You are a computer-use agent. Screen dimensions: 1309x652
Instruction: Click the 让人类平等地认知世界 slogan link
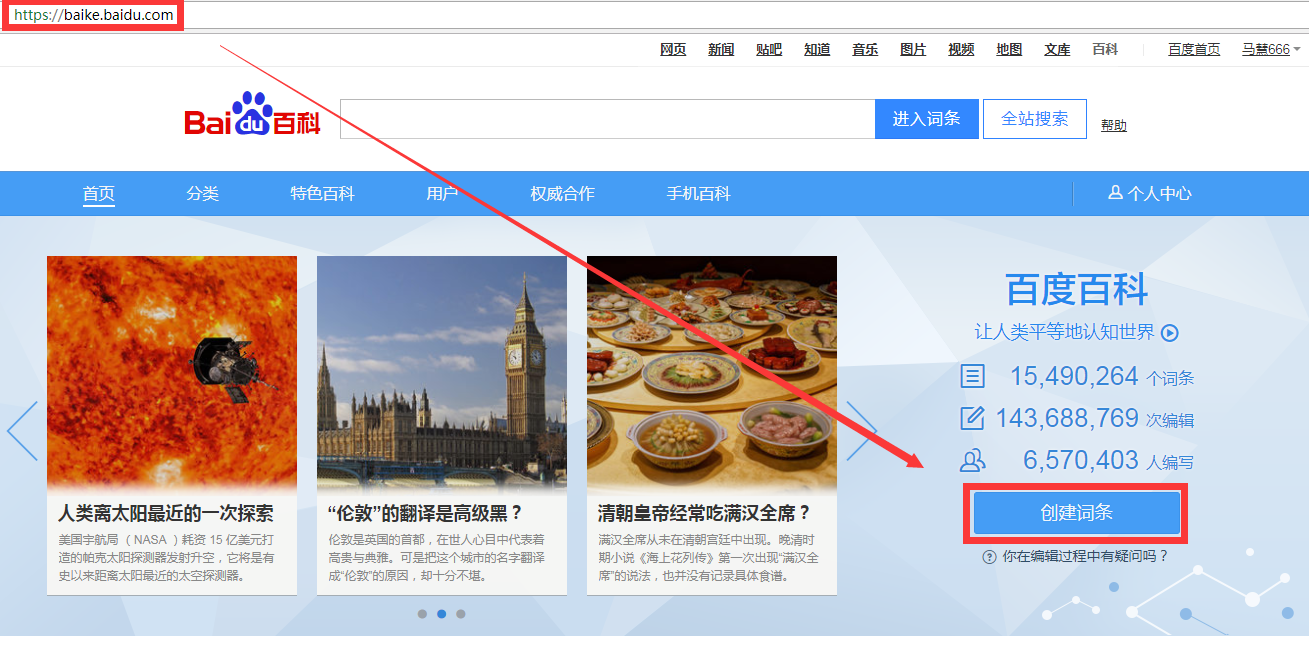point(1065,333)
